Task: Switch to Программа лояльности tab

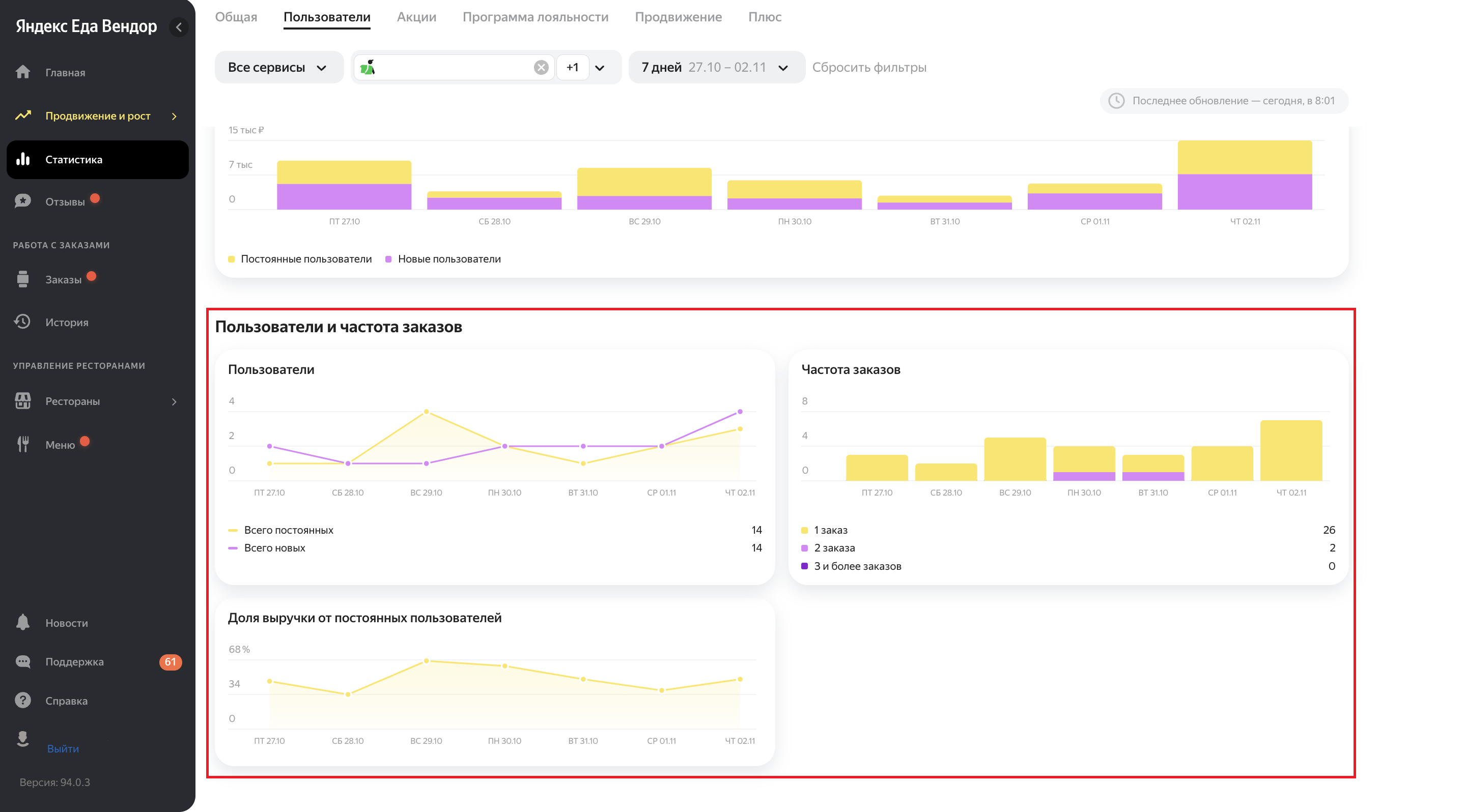Action: coord(535,17)
